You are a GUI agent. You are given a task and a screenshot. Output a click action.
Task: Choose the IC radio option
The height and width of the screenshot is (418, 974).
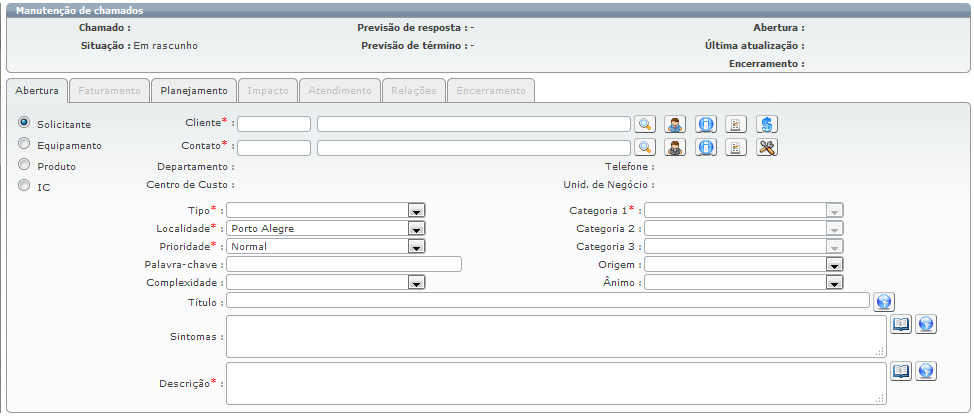tap(24, 186)
